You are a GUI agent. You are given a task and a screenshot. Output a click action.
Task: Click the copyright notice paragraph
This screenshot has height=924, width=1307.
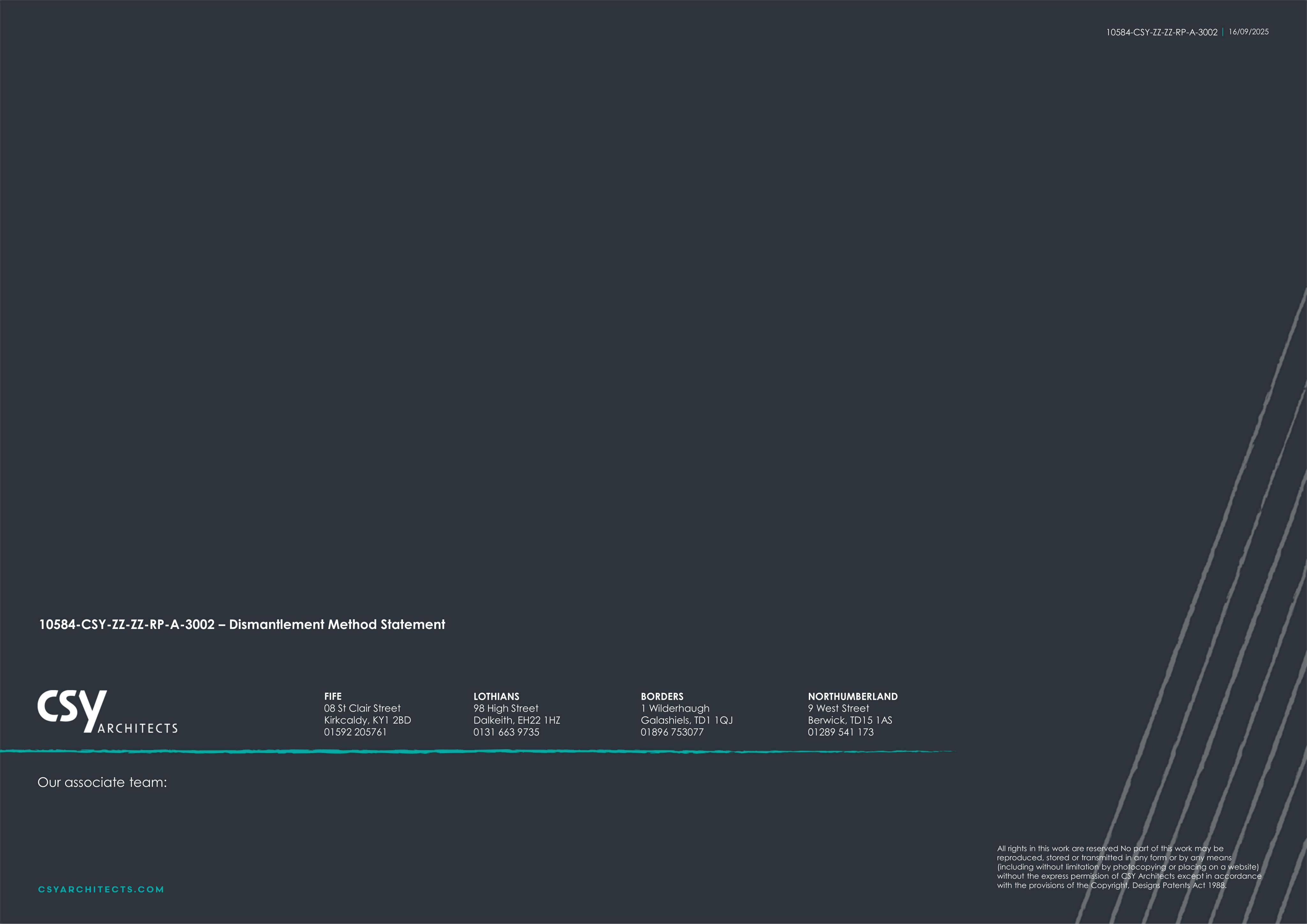(1129, 867)
